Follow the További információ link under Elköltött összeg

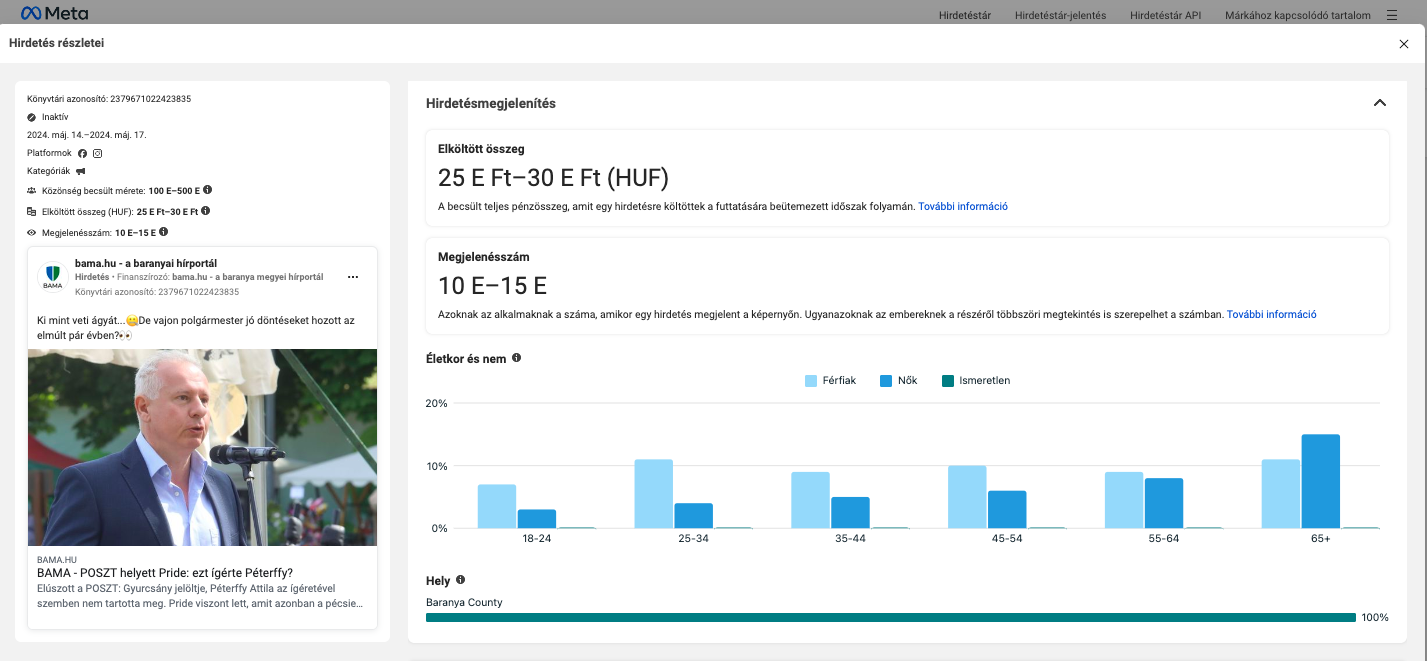tap(963, 206)
